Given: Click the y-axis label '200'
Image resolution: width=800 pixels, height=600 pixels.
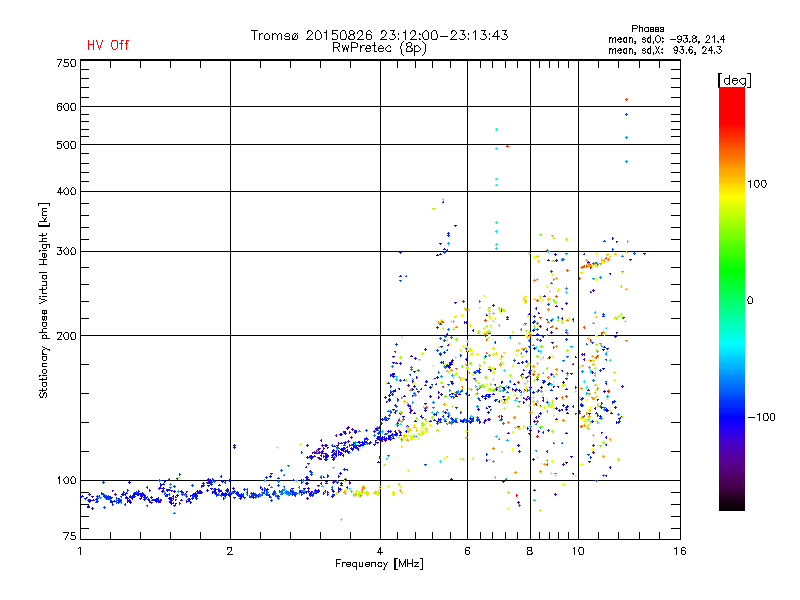Looking at the screenshot, I should pyautogui.click(x=66, y=336).
